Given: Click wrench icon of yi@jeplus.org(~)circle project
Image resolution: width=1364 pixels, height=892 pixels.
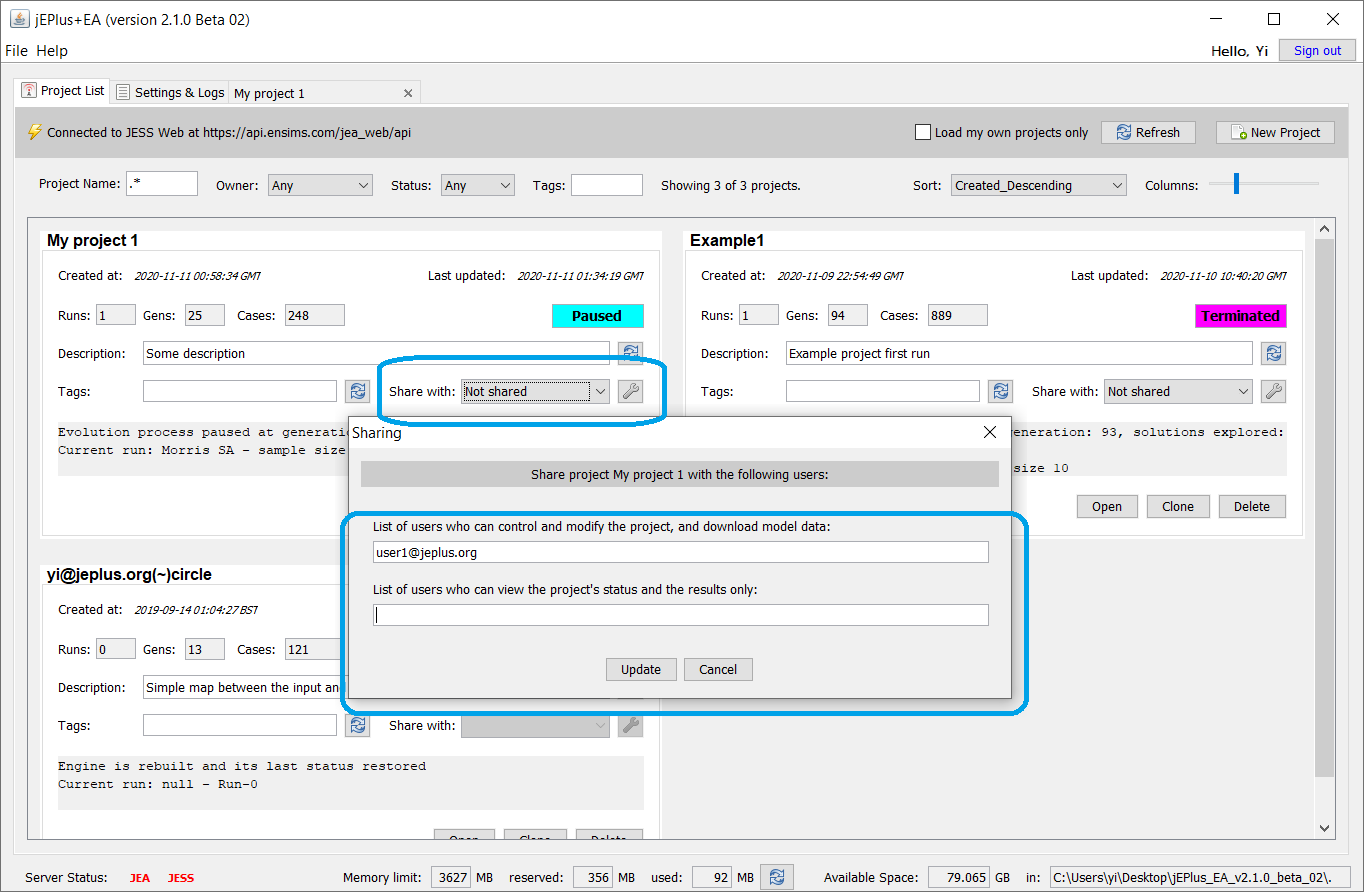Looking at the screenshot, I should pos(630,725).
